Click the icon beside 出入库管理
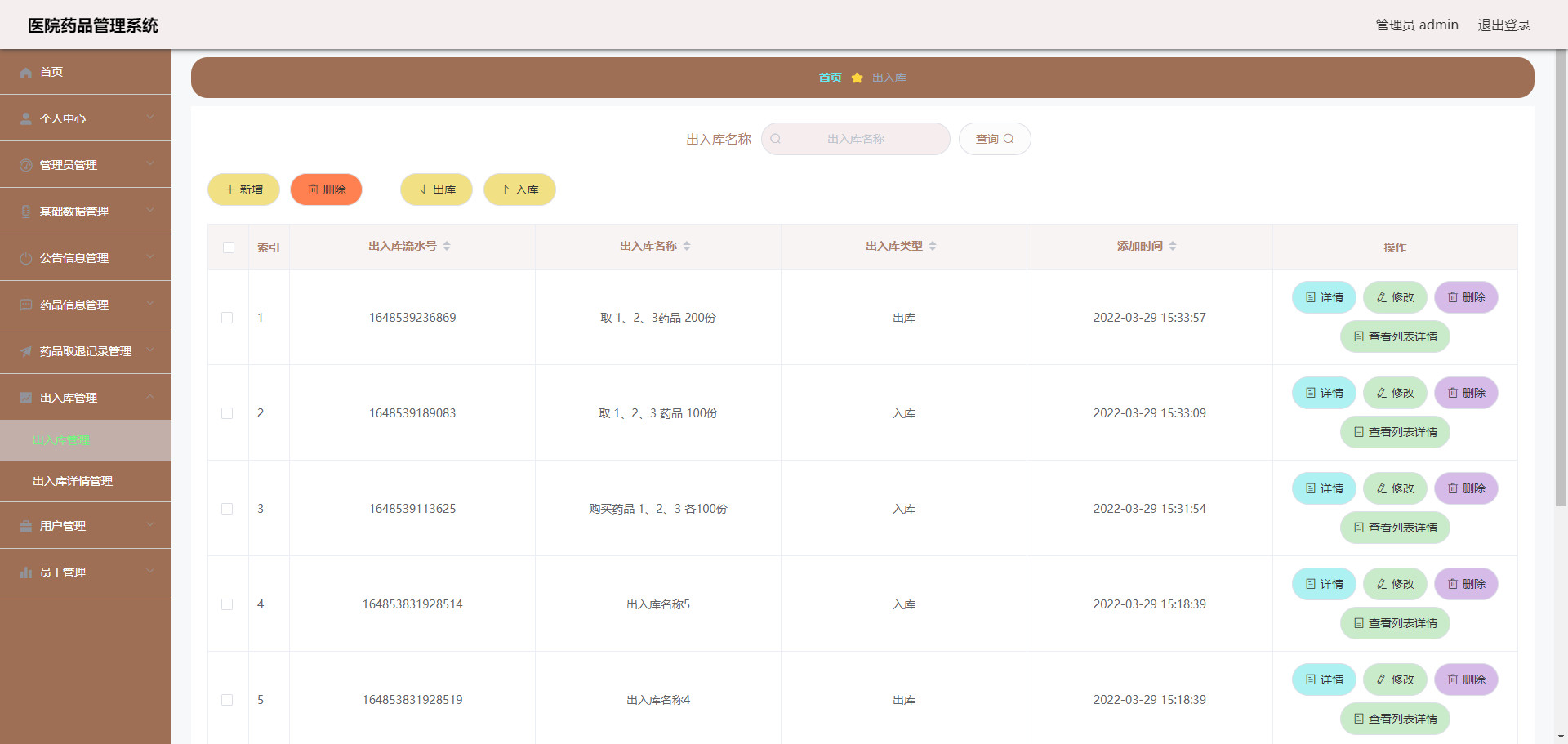The image size is (1568, 744). [x=26, y=399]
